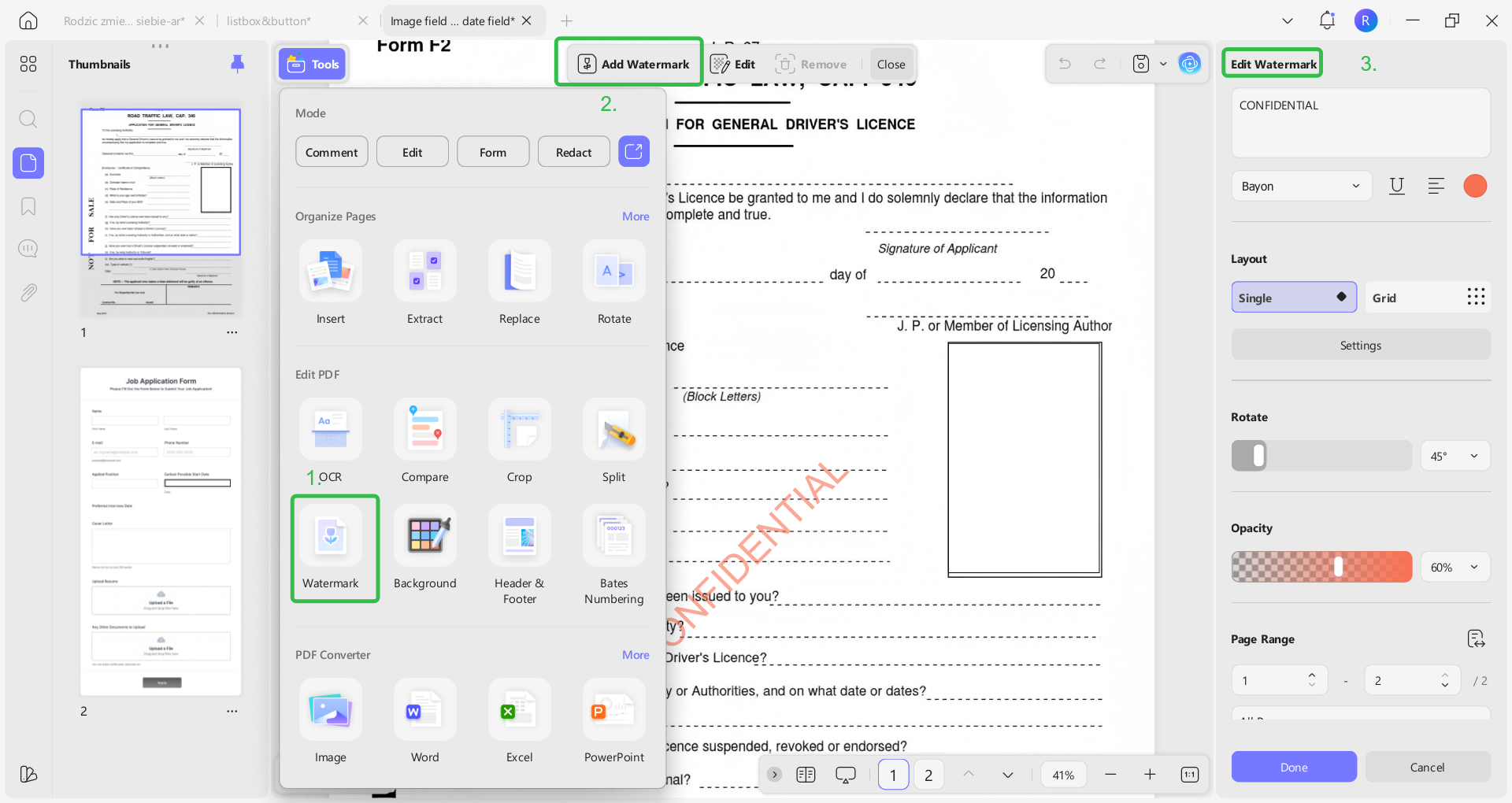Viewport: 1512px width, 803px height.
Task: Open the comments sidebar panel
Action: 28,249
